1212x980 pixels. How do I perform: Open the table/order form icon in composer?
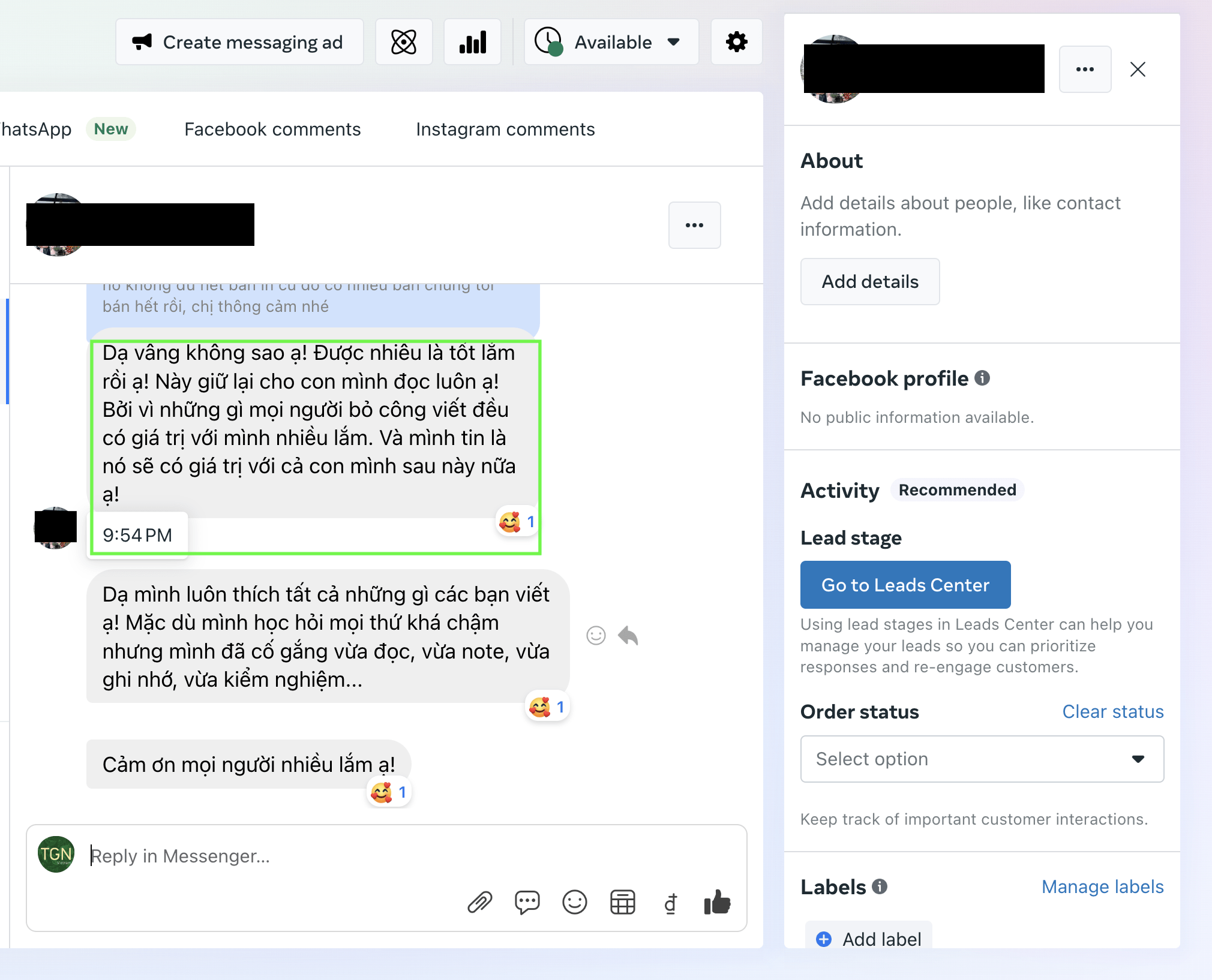click(623, 902)
